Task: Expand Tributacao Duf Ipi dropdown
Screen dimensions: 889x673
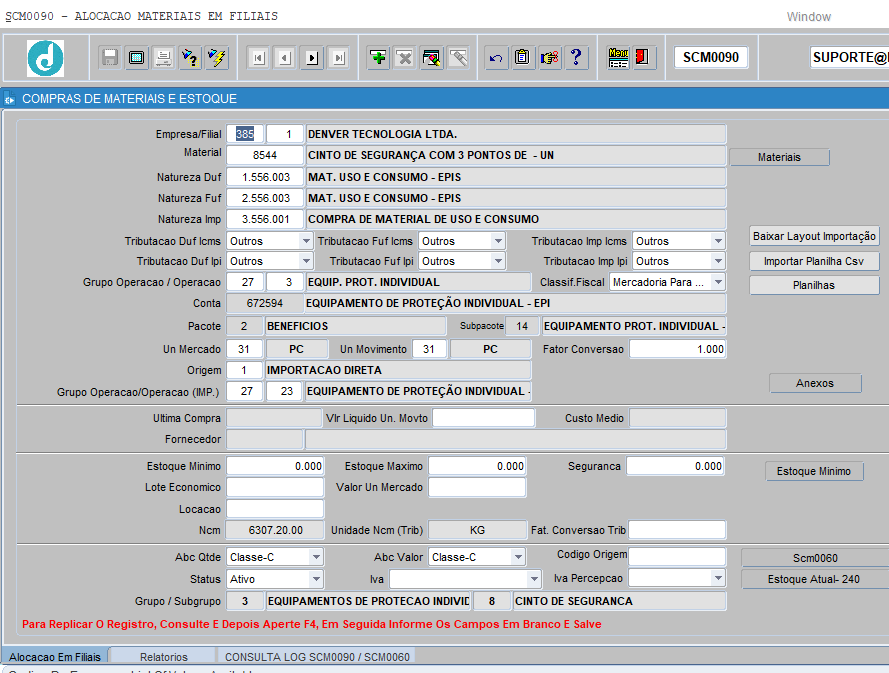Action: click(306, 261)
